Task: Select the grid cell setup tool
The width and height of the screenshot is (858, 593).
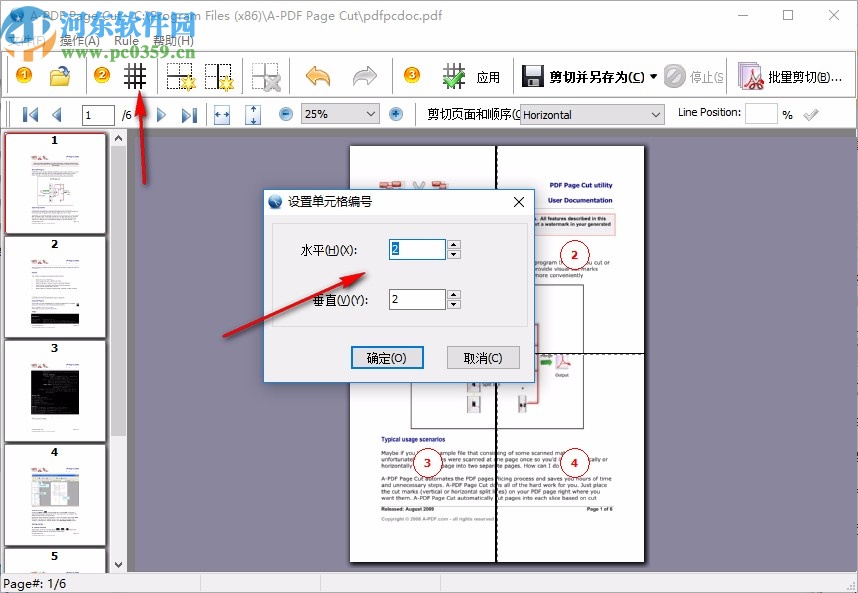Action: click(x=135, y=75)
